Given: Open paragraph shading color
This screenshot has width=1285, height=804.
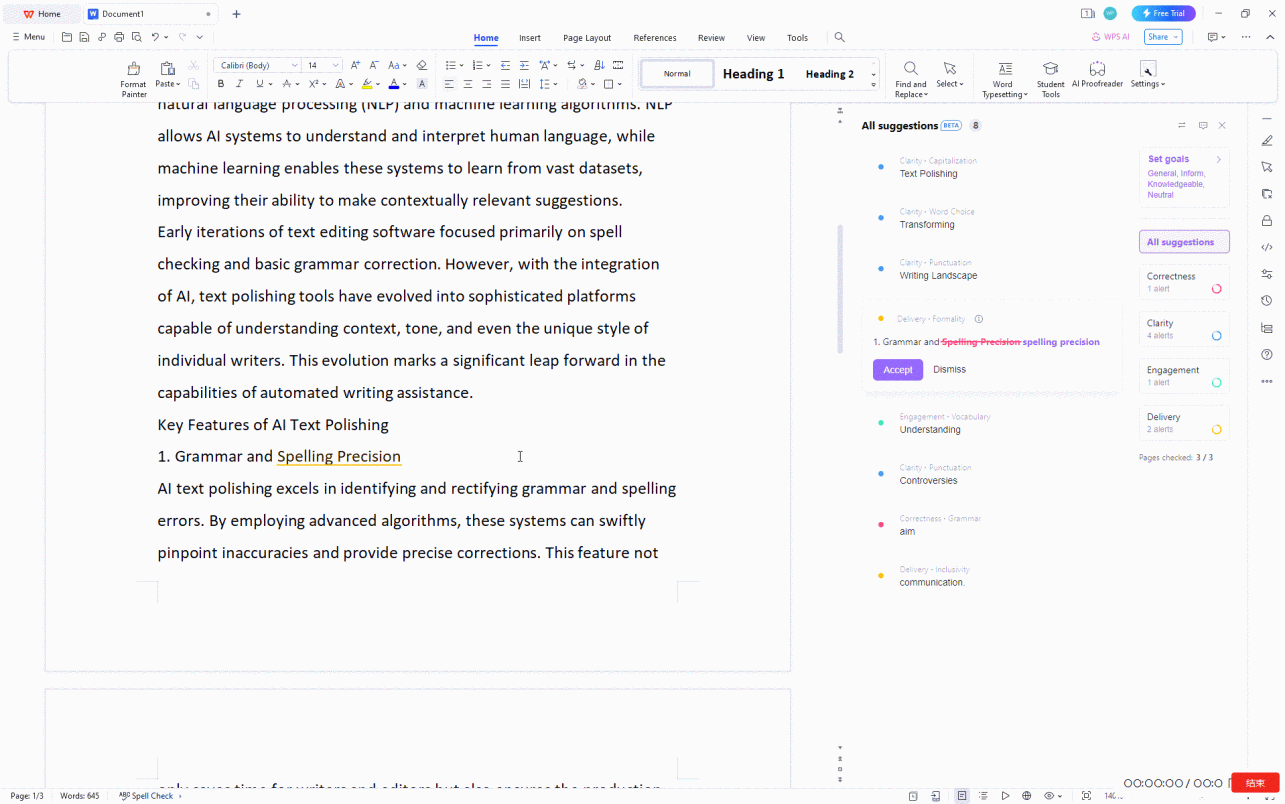Looking at the screenshot, I should (583, 84).
